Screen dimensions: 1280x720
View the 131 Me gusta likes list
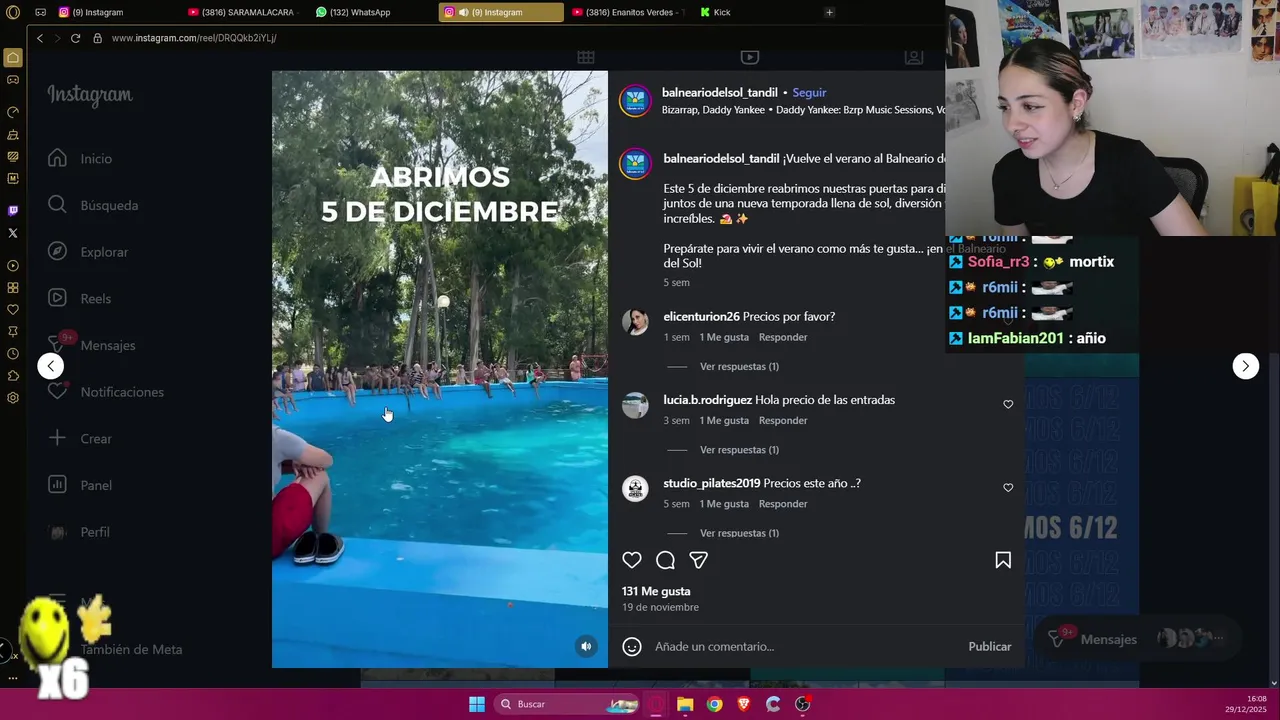(x=656, y=591)
